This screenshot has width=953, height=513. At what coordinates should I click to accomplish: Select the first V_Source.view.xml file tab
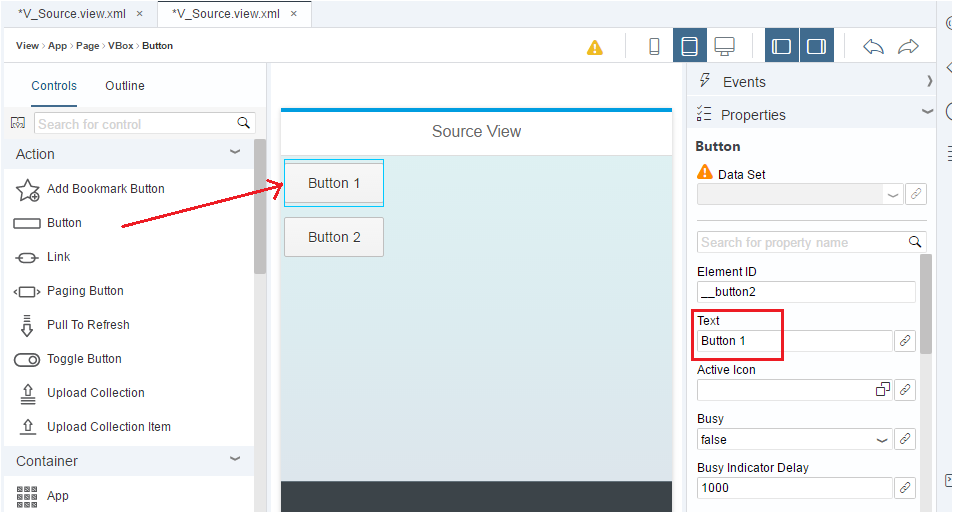pyautogui.click(x=72, y=13)
